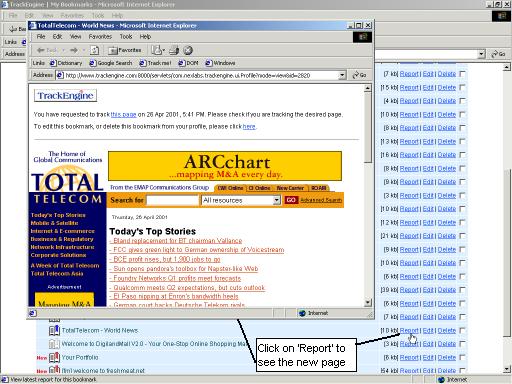The height and width of the screenshot is (384, 512).
Task: Click the refresh page icon in popup toolbar
Action: click(95, 50)
